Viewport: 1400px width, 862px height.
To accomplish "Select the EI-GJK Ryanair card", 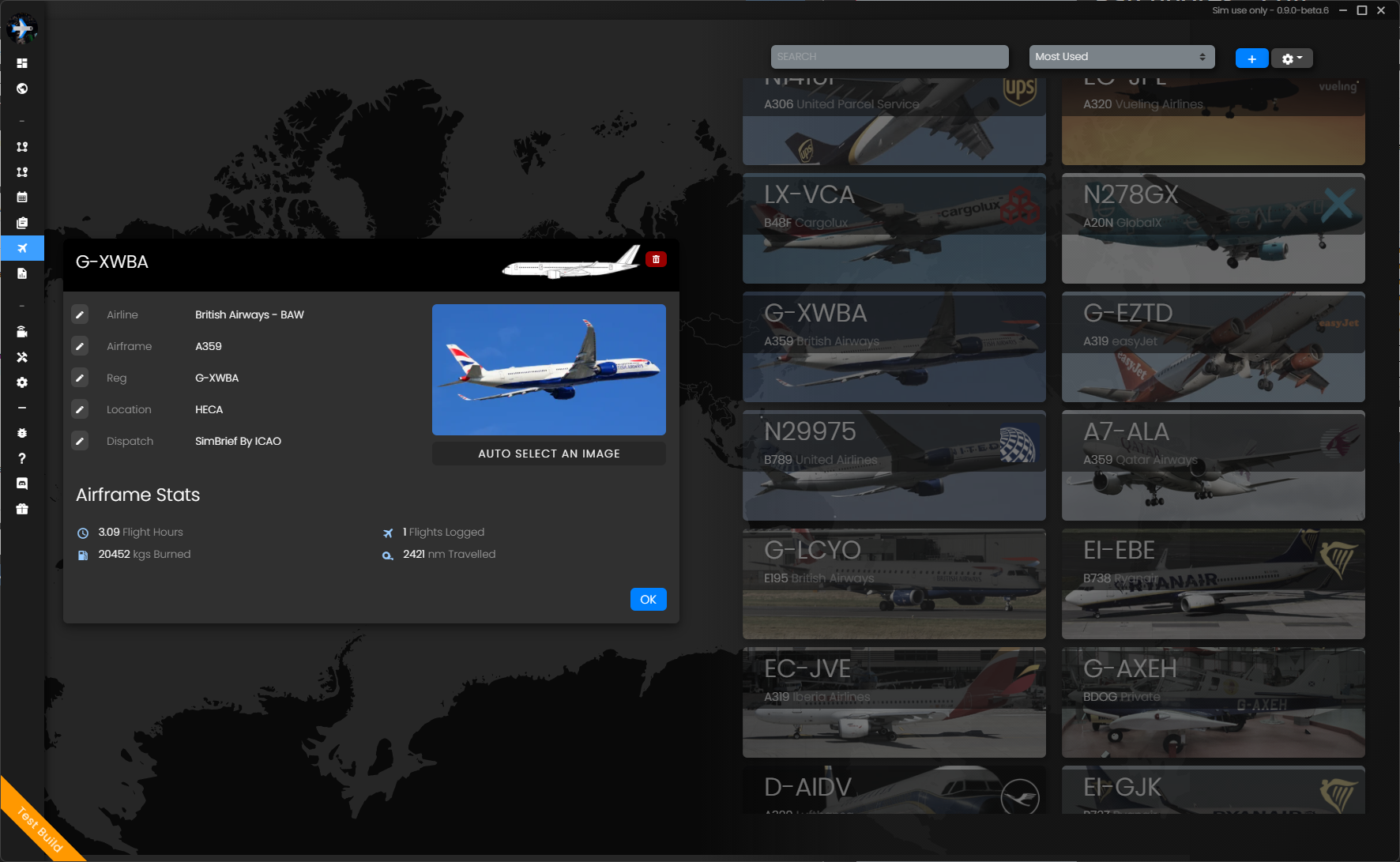I will [x=1214, y=790].
